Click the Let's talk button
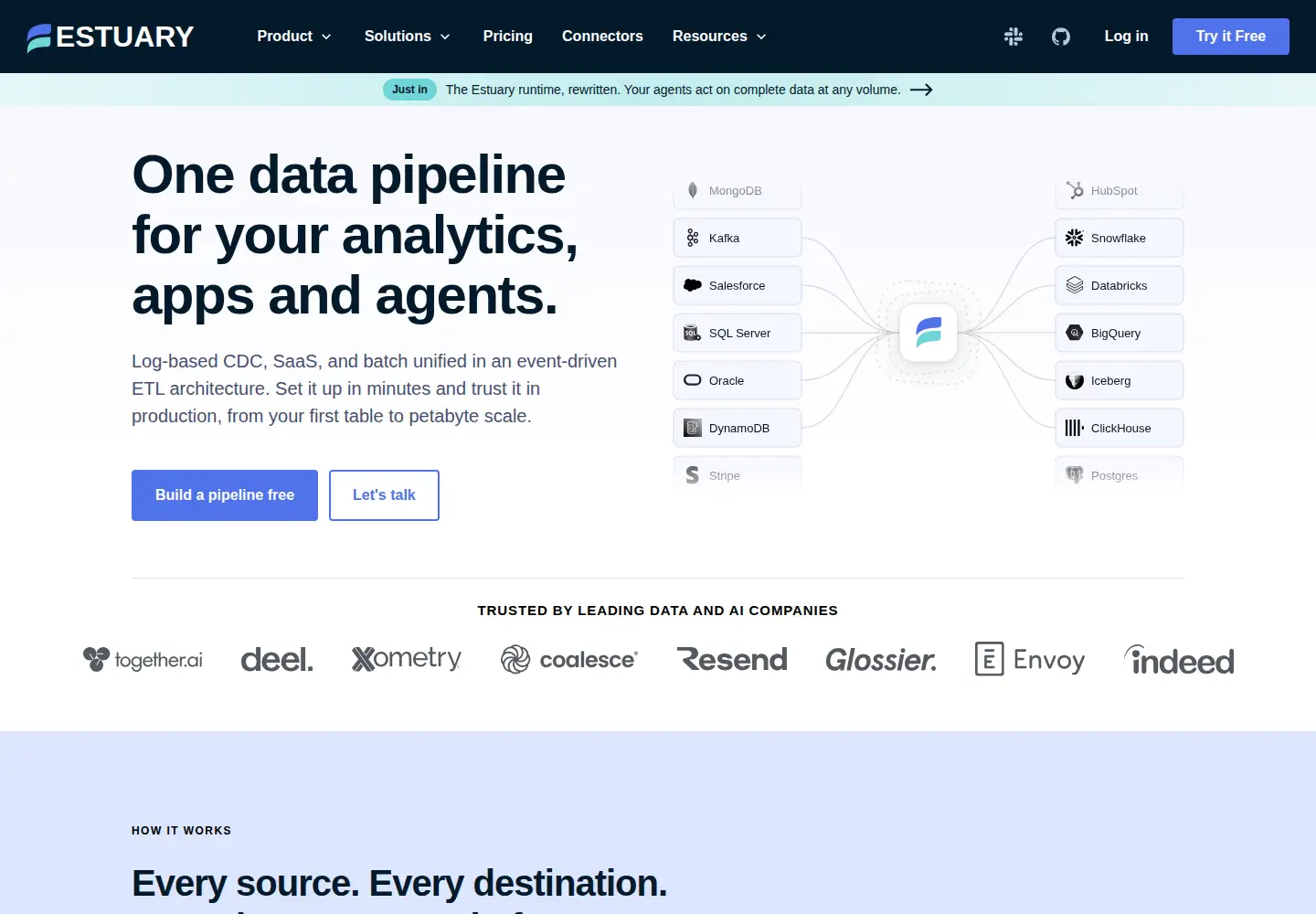1316x914 pixels. [x=384, y=495]
